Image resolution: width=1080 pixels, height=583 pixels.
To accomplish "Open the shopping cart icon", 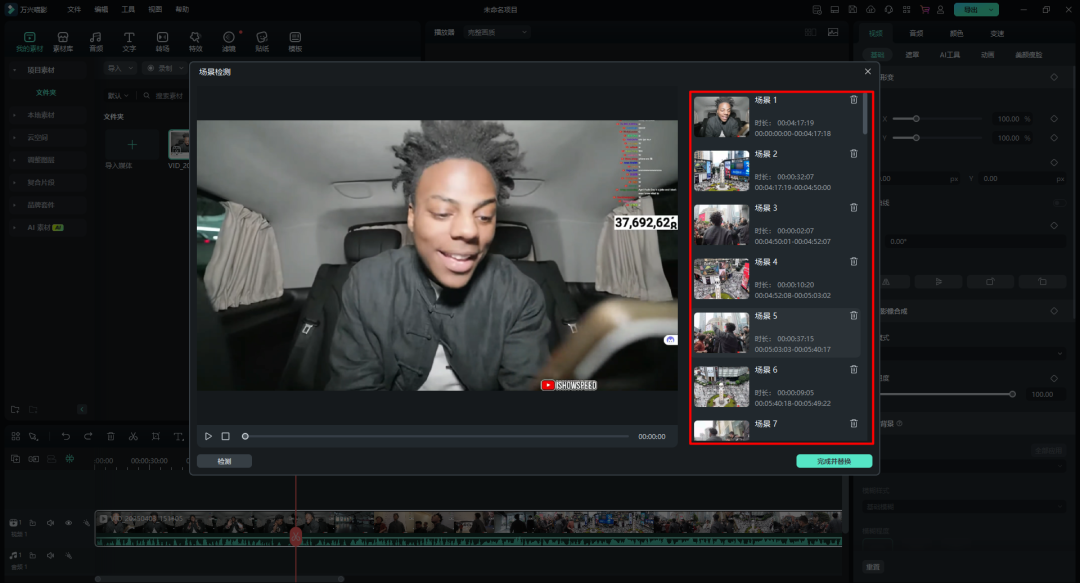I will coord(924,10).
